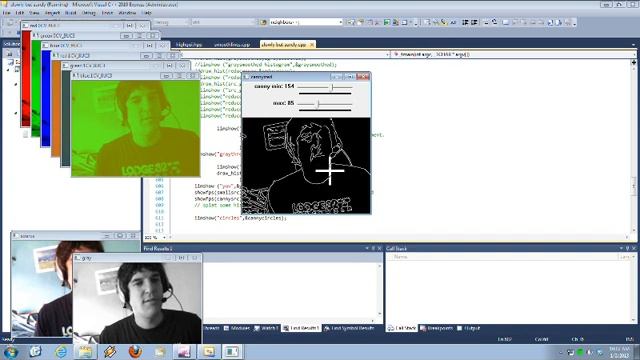Select the Find Results 1 tab

click(301, 328)
